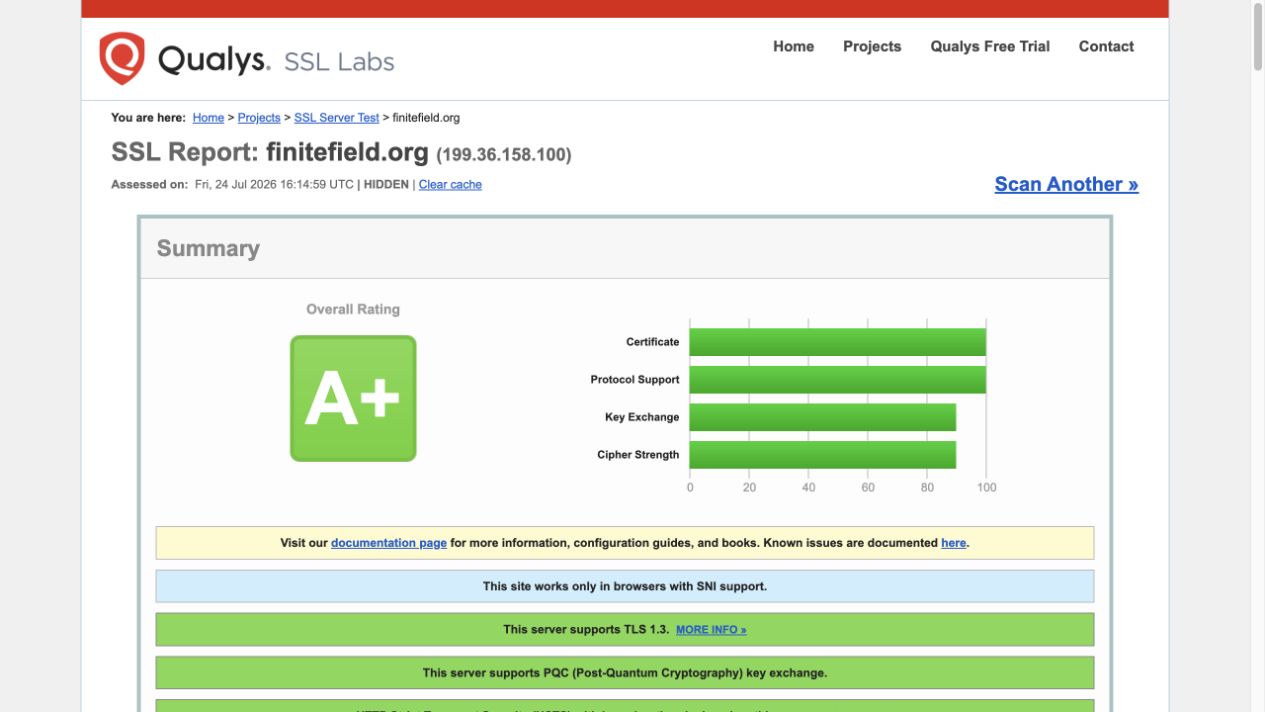The height and width of the screenshot is (712, 1265).
Task: Click the Protocol Support score bar
Action: pyautogui.click(x=838, y=380)
